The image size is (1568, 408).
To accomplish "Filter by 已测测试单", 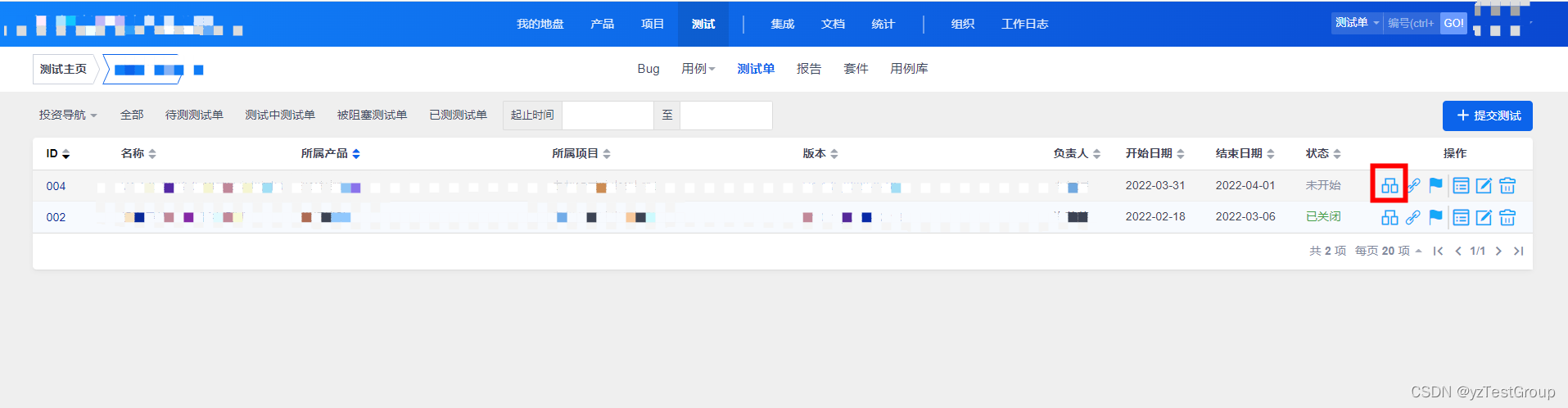I will click(458, 115).
